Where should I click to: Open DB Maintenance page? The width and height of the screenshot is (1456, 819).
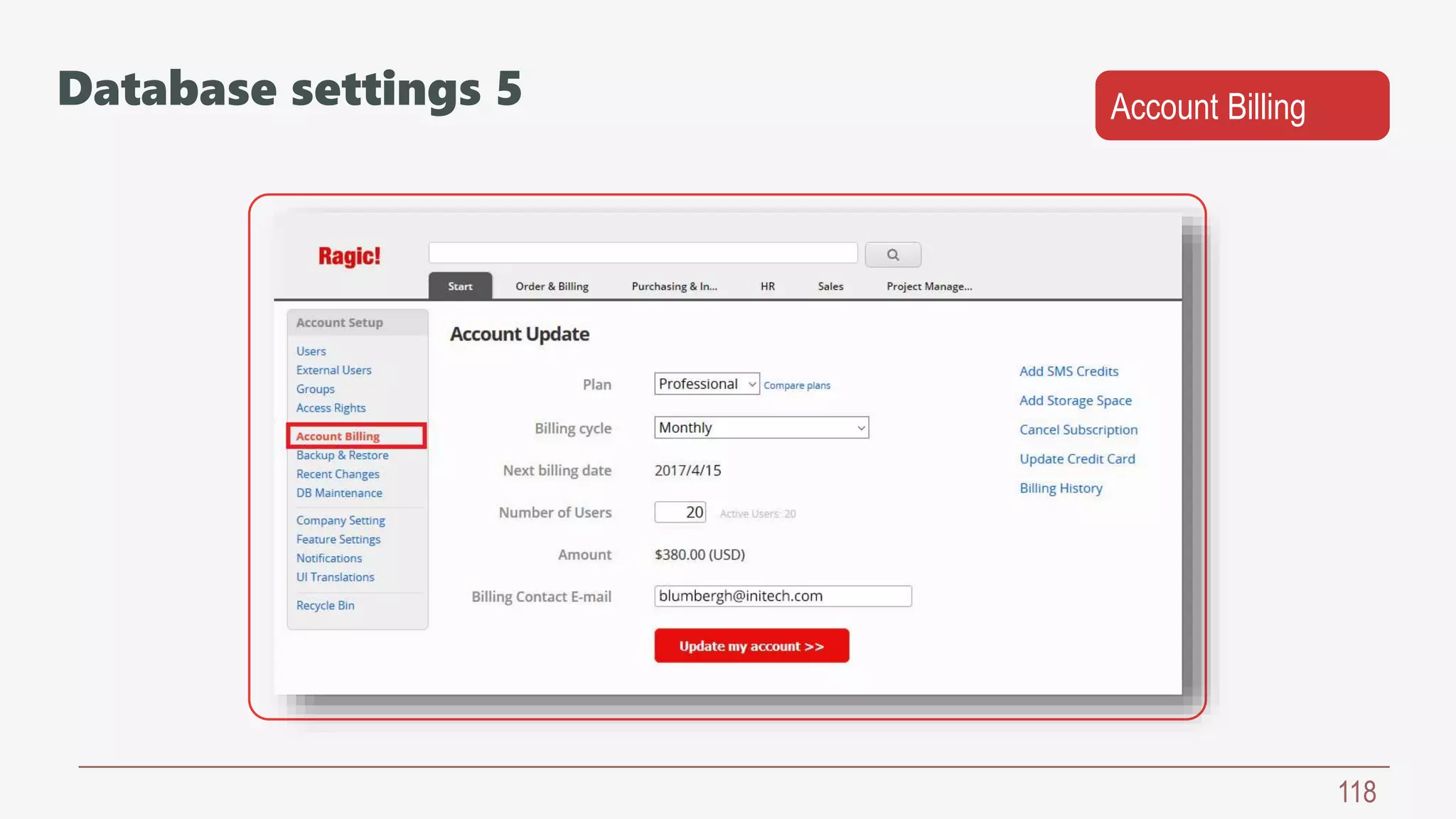point(339,493)
